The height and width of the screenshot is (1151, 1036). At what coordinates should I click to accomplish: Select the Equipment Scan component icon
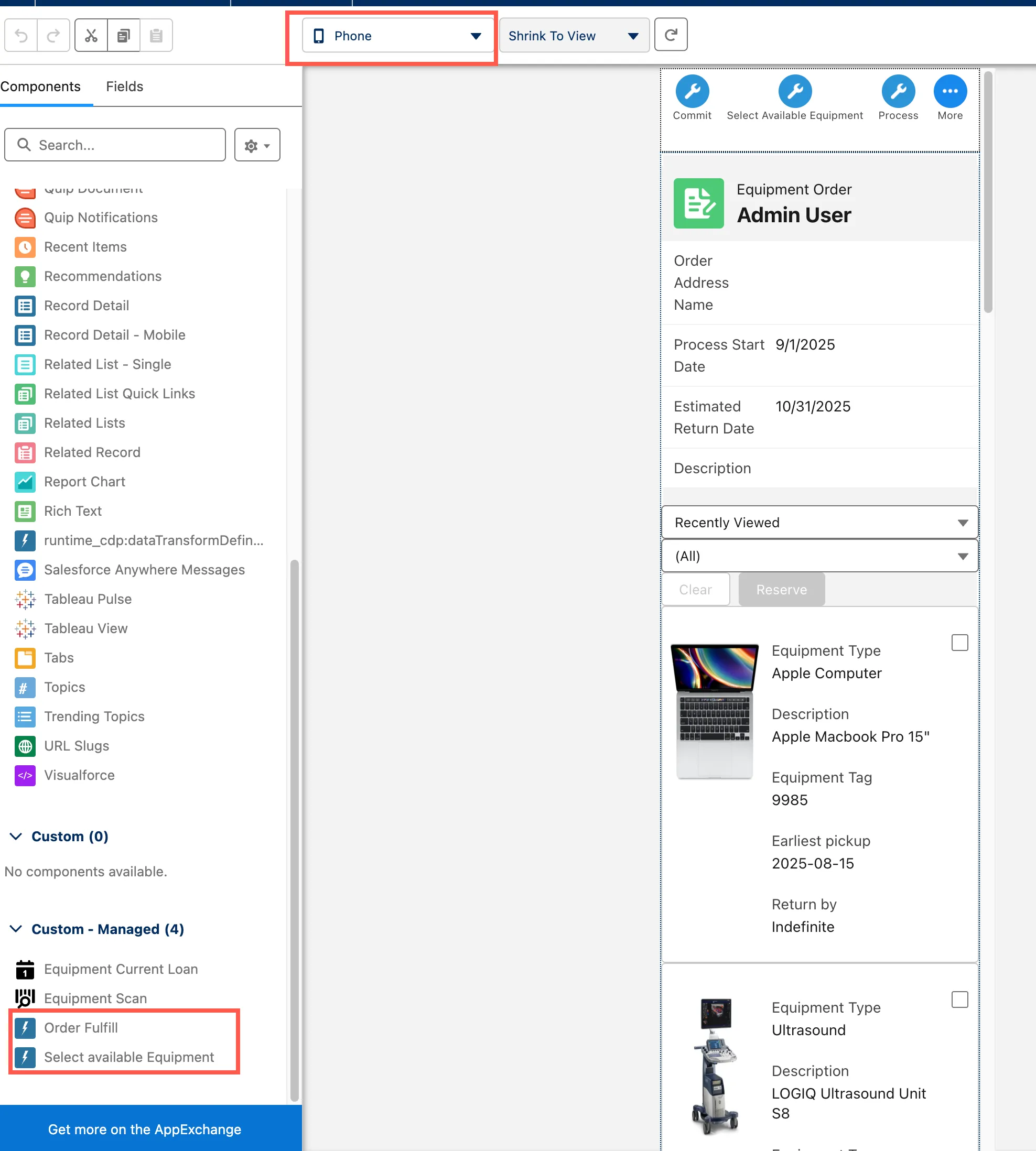[x=25, y=998]
